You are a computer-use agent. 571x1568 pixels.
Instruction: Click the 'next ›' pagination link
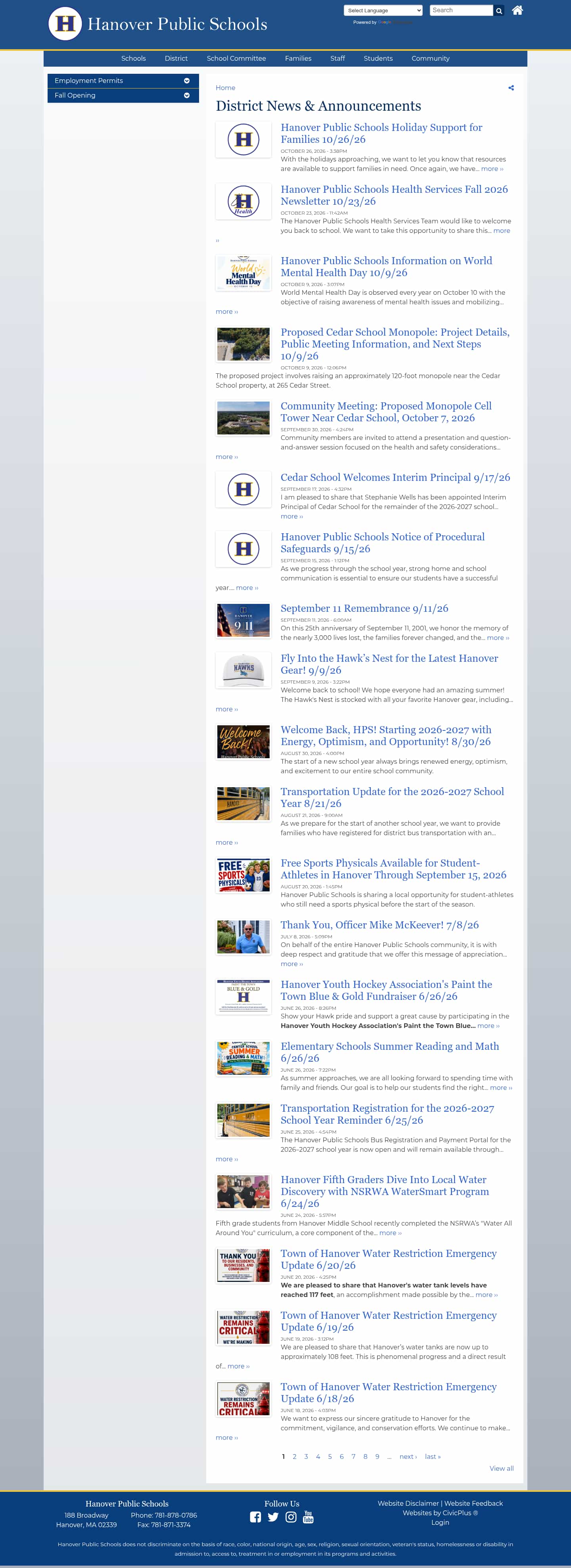pos(408,1457)
